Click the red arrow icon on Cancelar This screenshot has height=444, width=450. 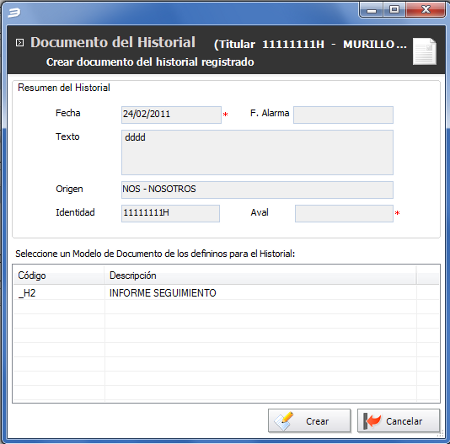point(372,421)
